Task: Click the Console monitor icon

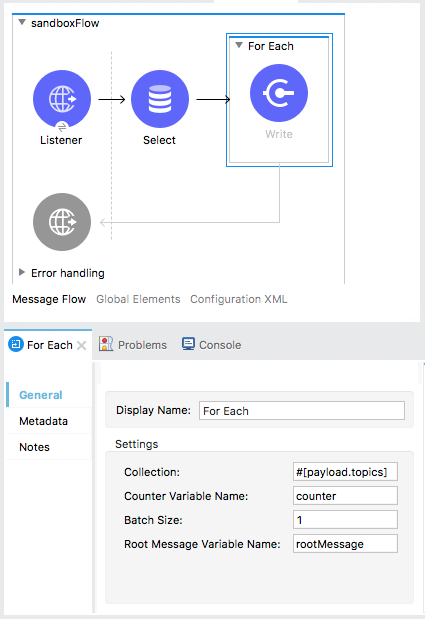Action: 188,344
